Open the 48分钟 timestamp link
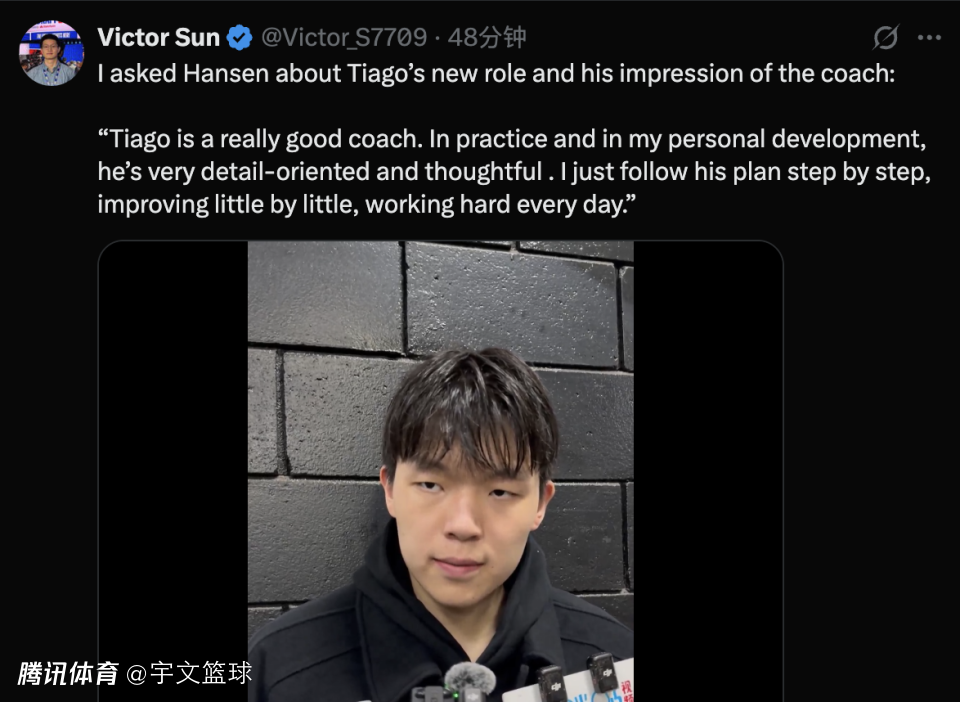 click(487, 38)
